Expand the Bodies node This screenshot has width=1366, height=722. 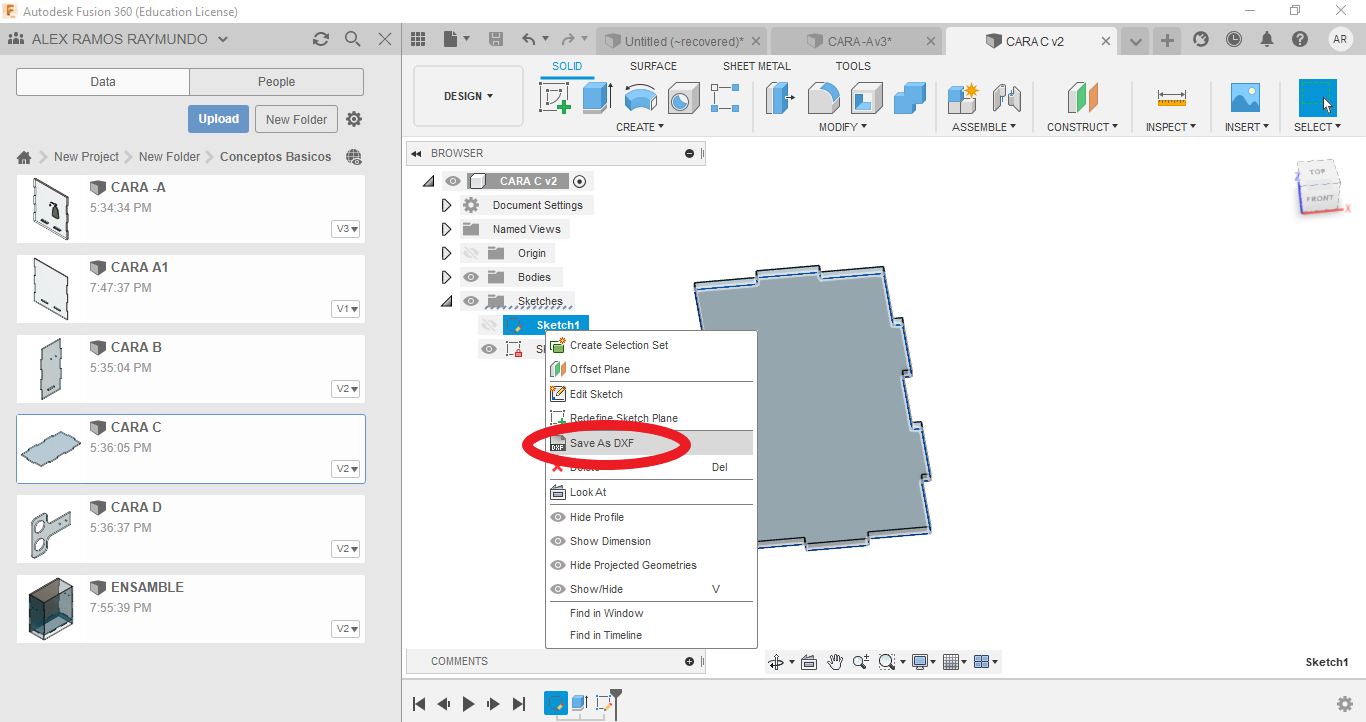pos(447,277)
